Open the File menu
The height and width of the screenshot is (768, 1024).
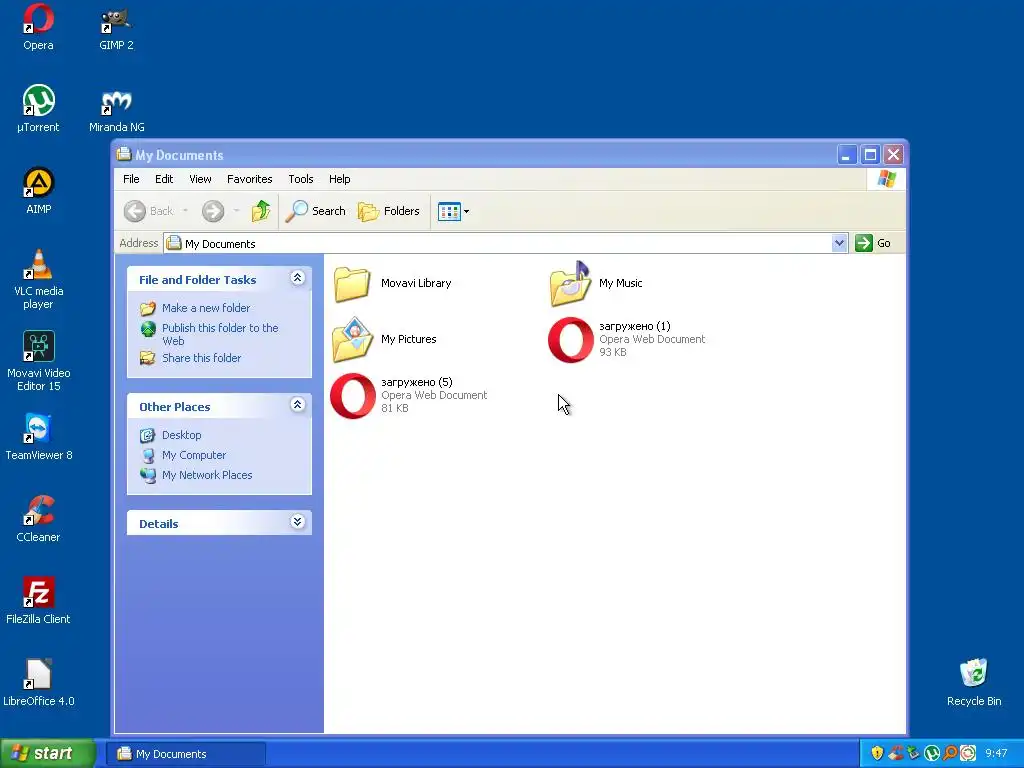131,179
